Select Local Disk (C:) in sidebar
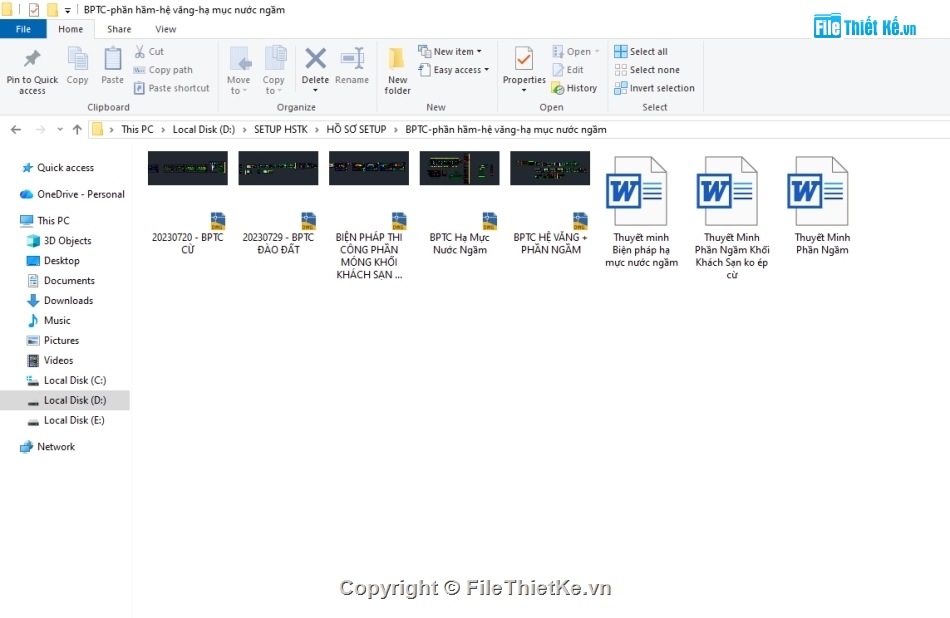This screenshot has height=618, width=950. (x=74, y=380)
